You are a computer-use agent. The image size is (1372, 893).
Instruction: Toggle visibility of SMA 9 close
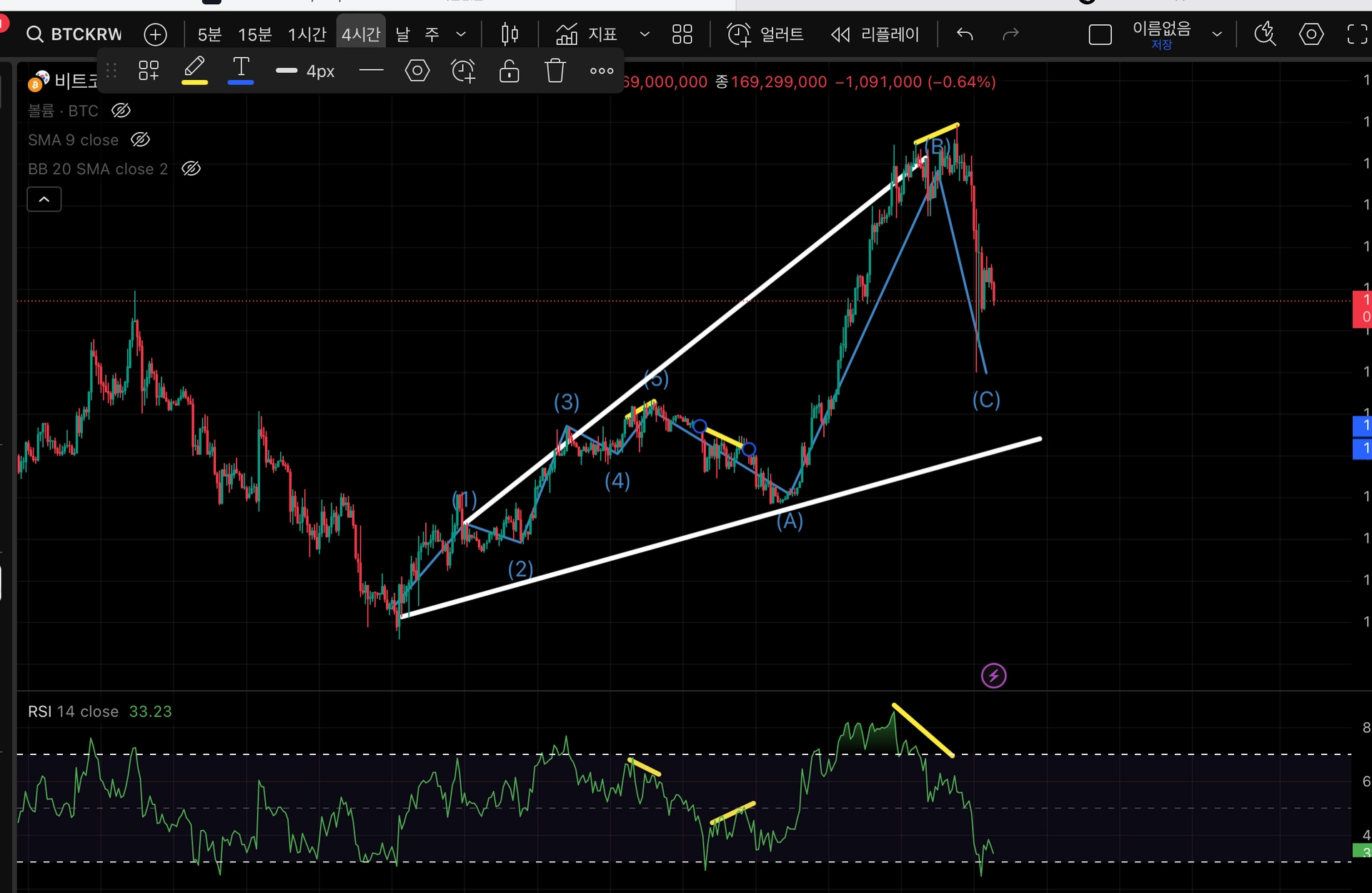(141, 140)
